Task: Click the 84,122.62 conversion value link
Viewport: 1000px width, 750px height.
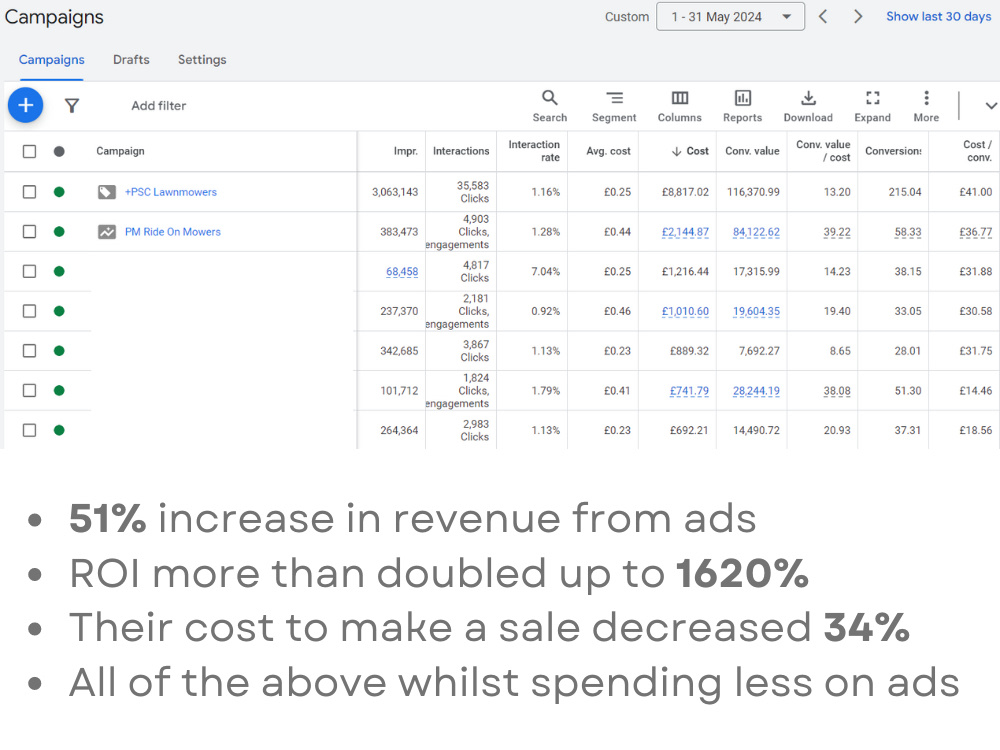Action: (x=756, y=232)
